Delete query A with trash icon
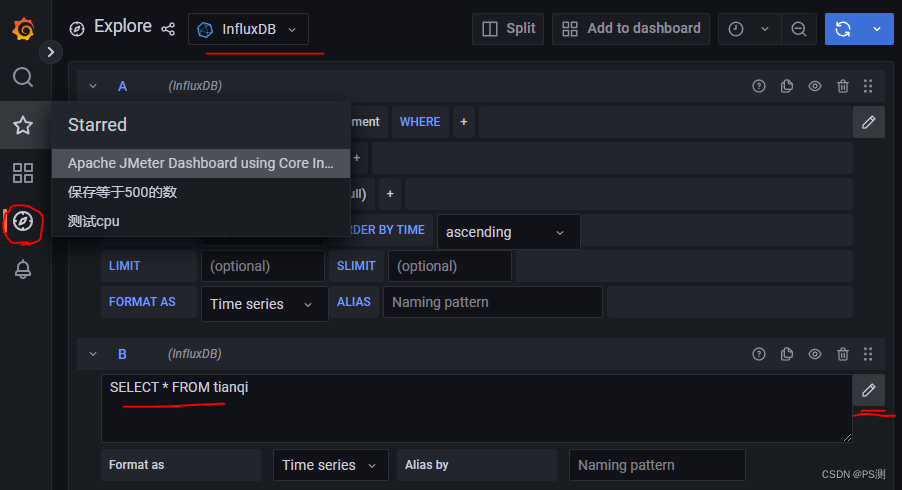 coord(843,86)
